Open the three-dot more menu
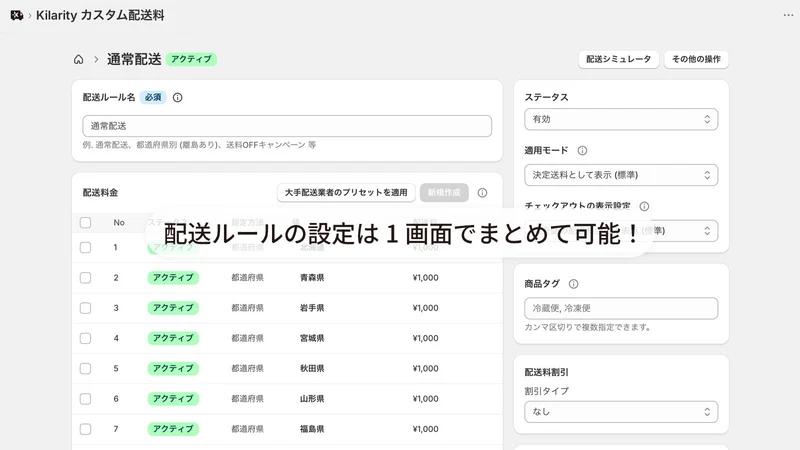 [x=788, y=15]
